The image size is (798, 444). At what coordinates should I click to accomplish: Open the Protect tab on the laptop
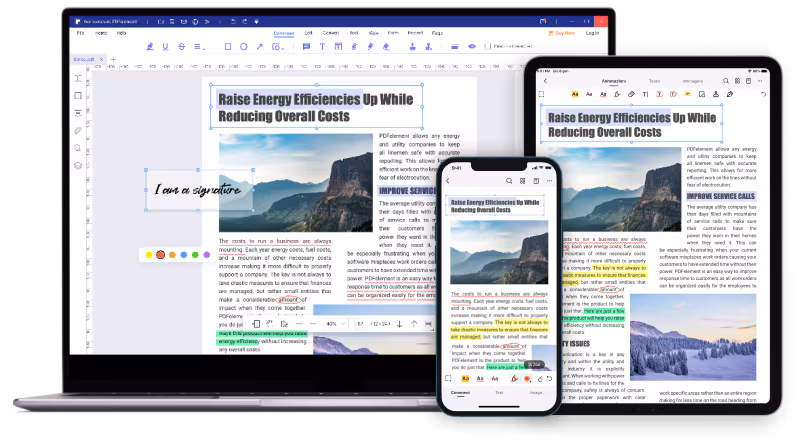point(415,33)
